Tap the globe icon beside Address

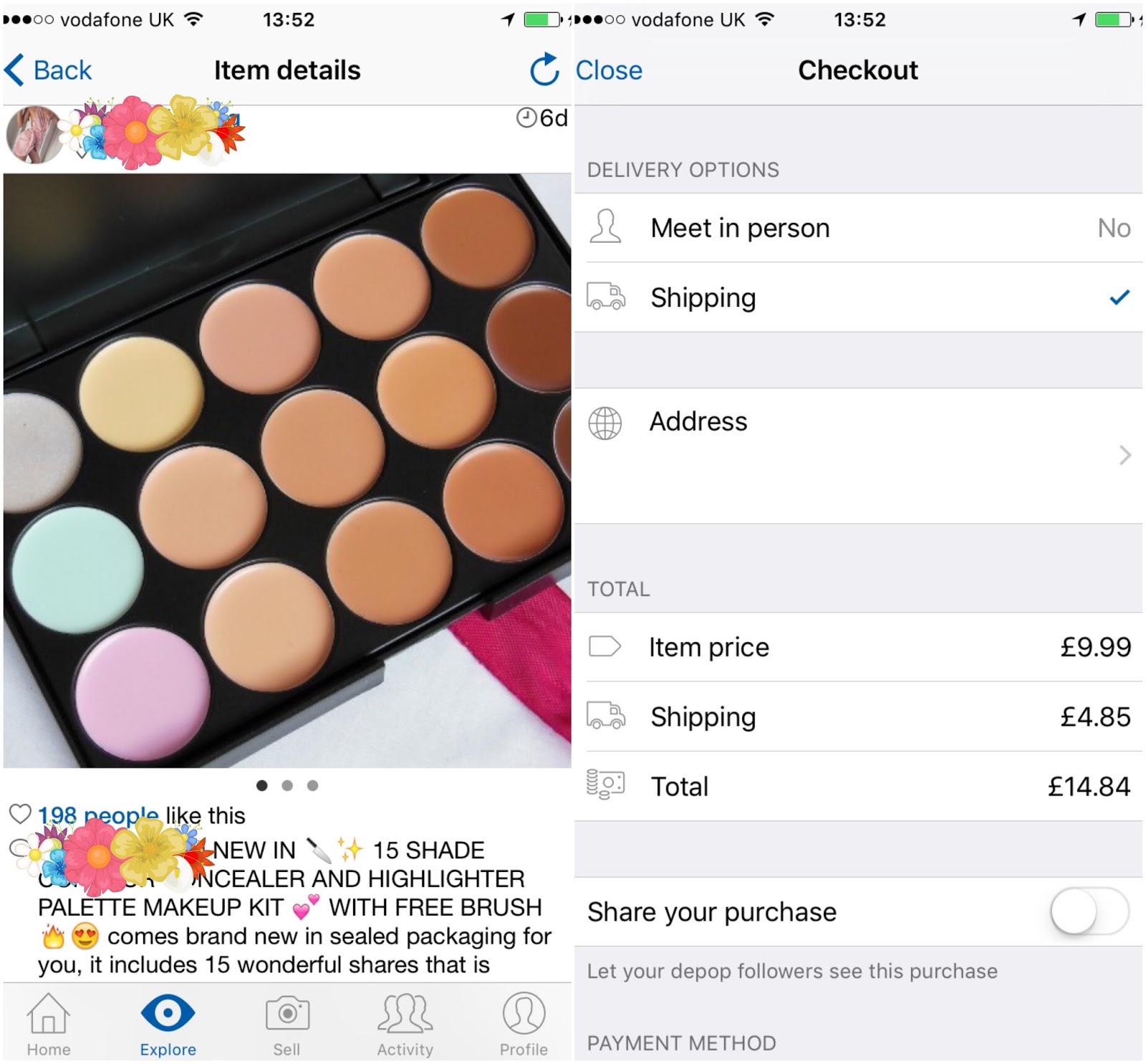click(605, 423)
